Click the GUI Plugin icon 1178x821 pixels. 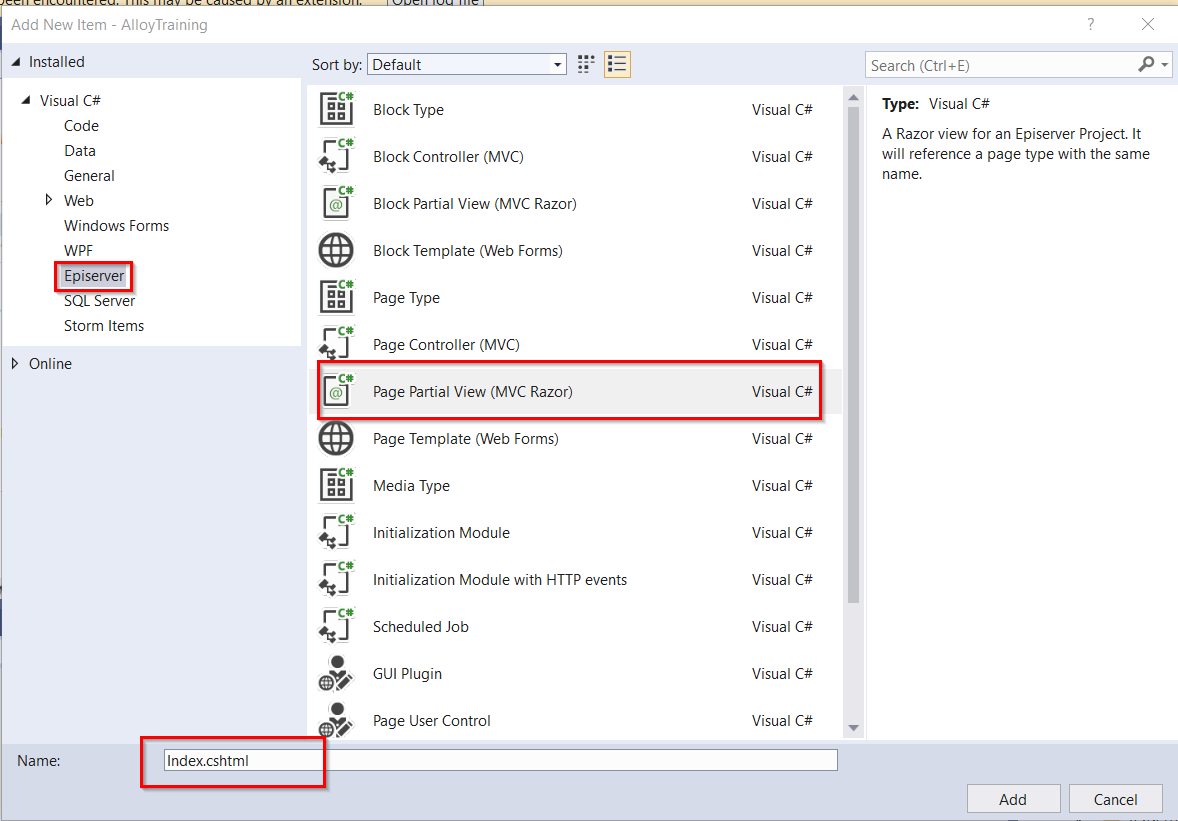(336, 674)
